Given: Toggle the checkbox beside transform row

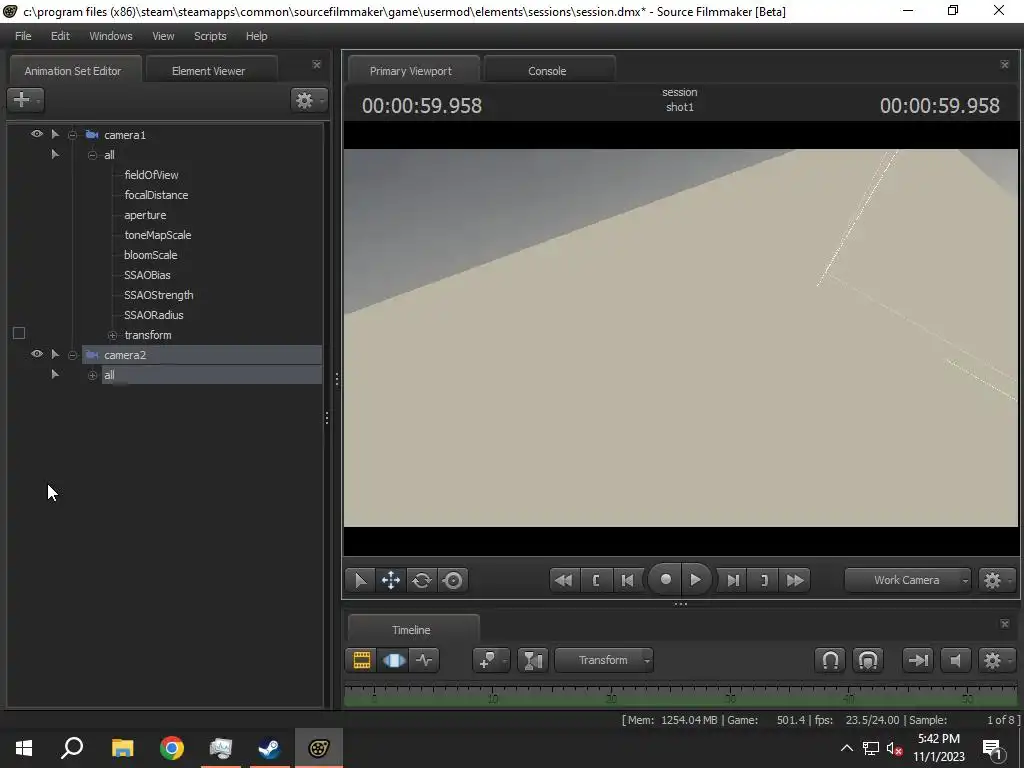Looking at the screenshot, I should tap(19, 334).
